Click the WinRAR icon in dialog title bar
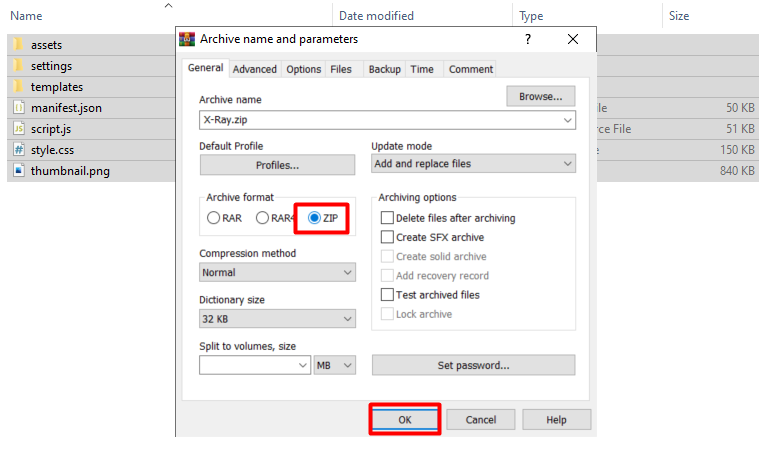This screenshot has width=761, height=461. (x=187, y=39)
